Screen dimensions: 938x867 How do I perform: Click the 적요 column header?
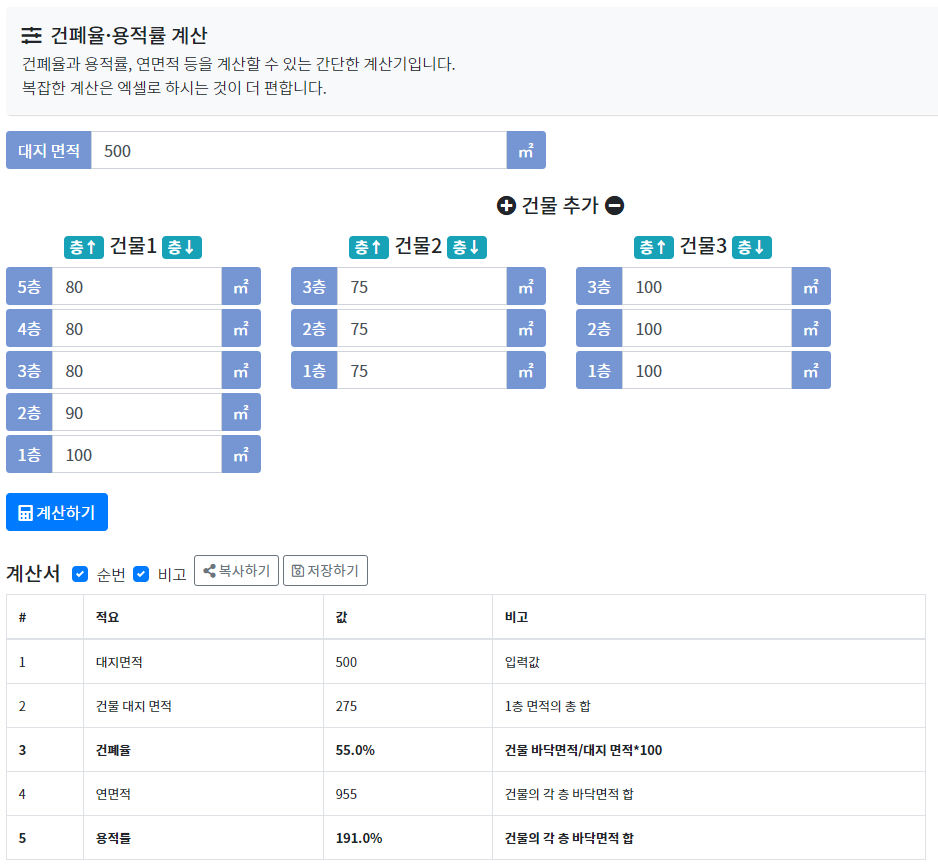pyautogui.click(x=107, y=617)
